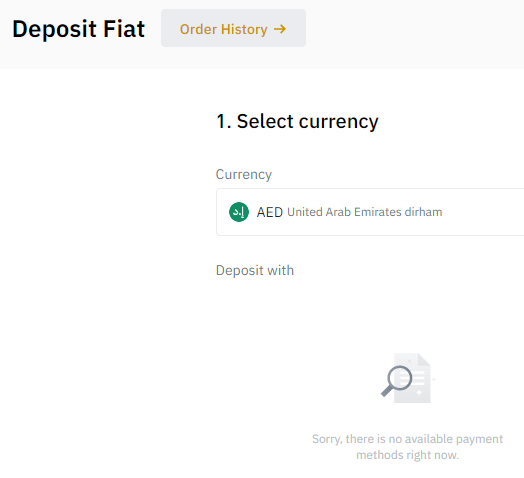Click the 'no available payment methods' message
524x478 pixels.
point(407,447)
